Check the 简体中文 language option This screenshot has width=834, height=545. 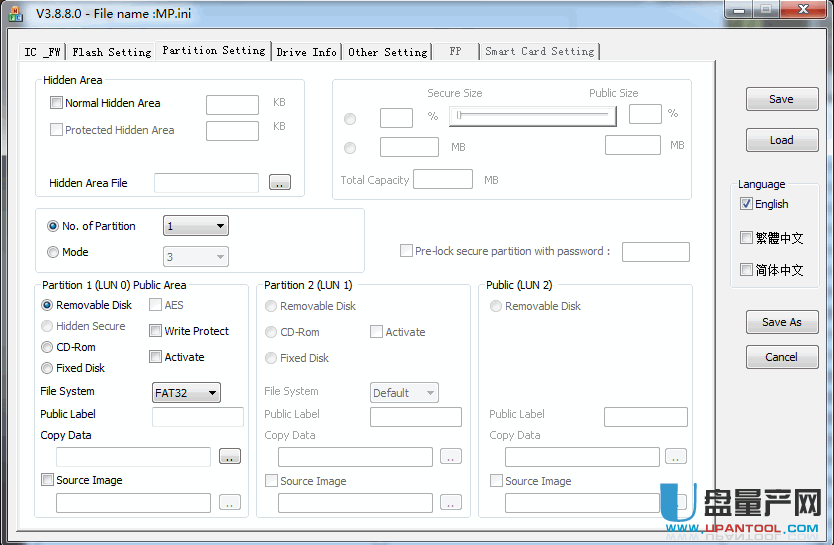click(746, 270)
